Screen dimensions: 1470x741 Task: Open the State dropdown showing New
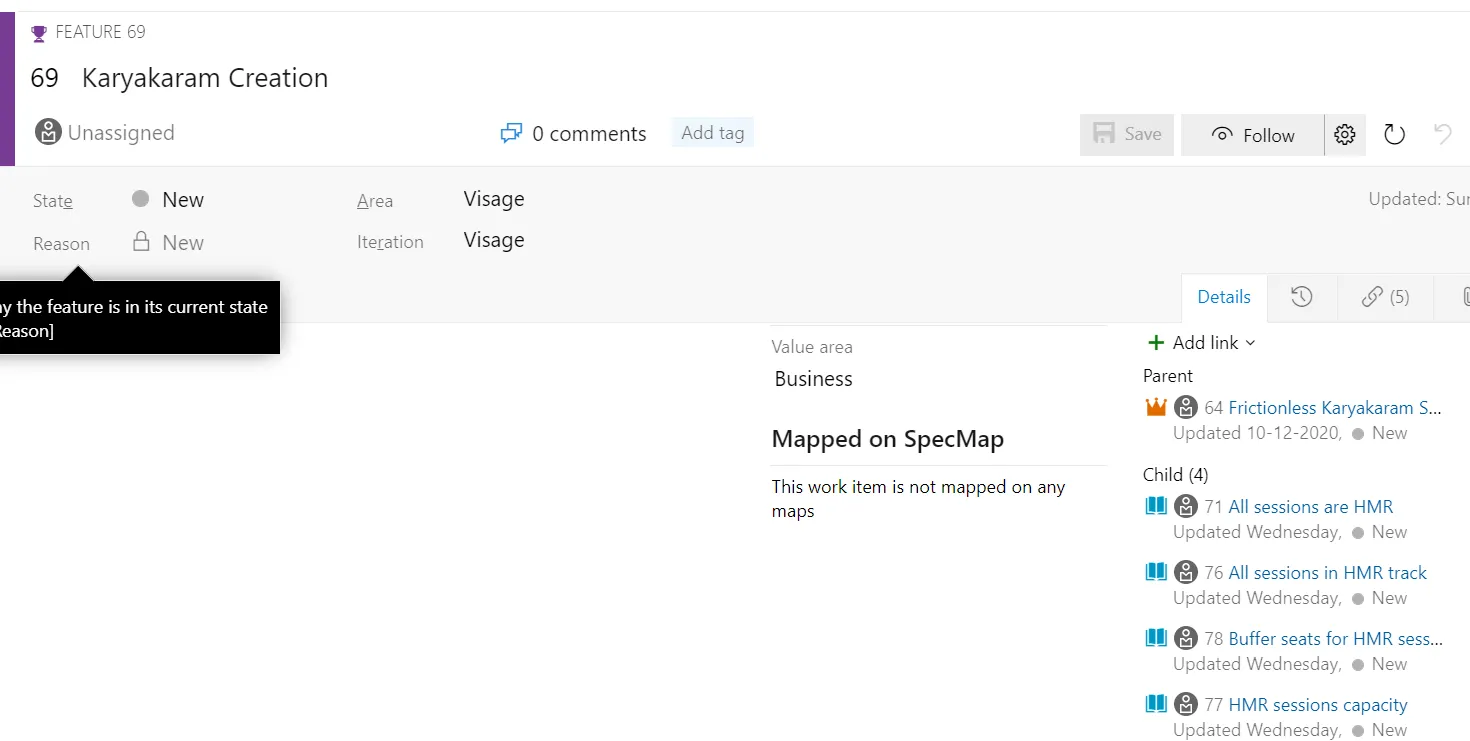[x=185, y=199]
